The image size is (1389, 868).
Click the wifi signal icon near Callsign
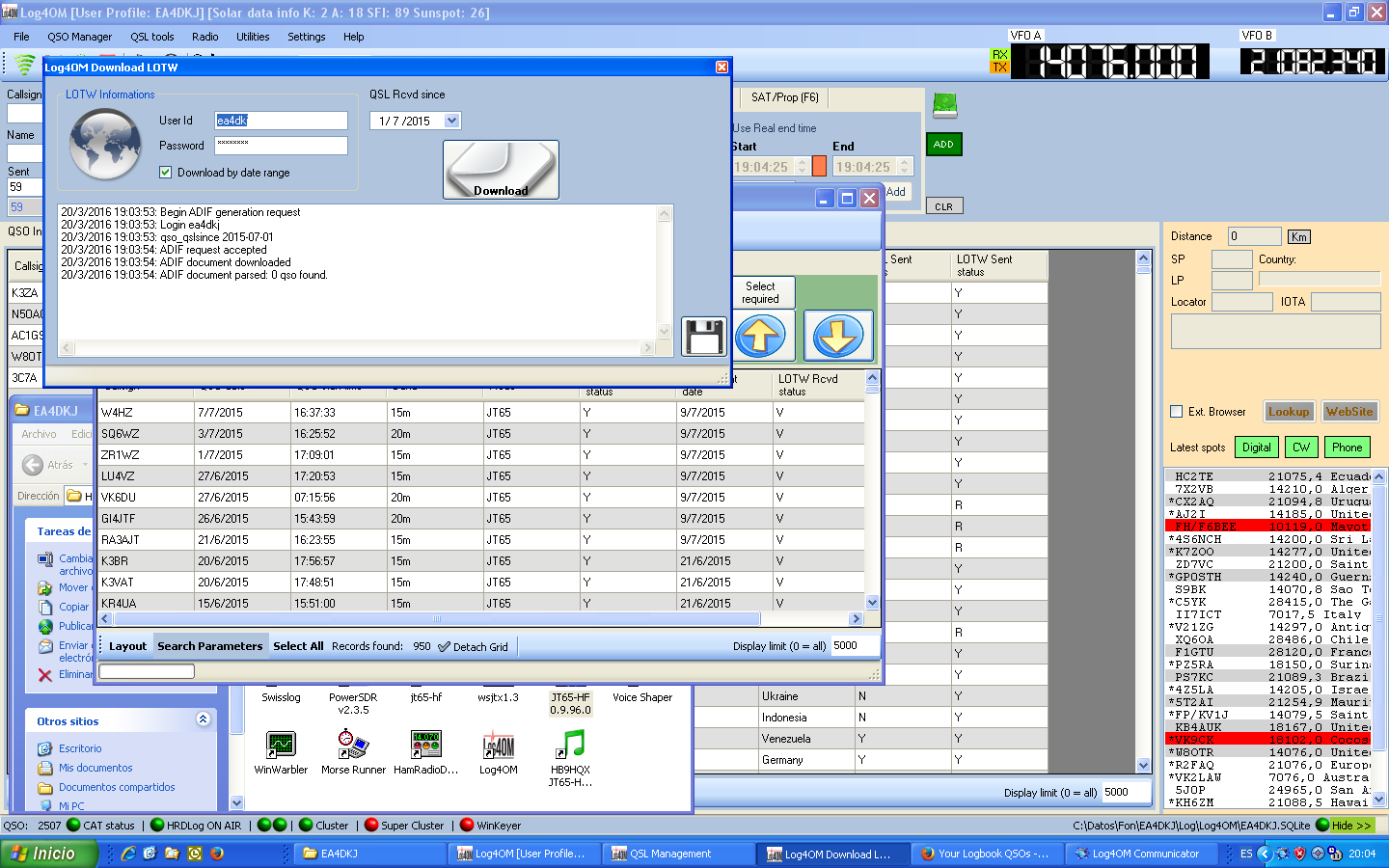(x=25, y=65)
